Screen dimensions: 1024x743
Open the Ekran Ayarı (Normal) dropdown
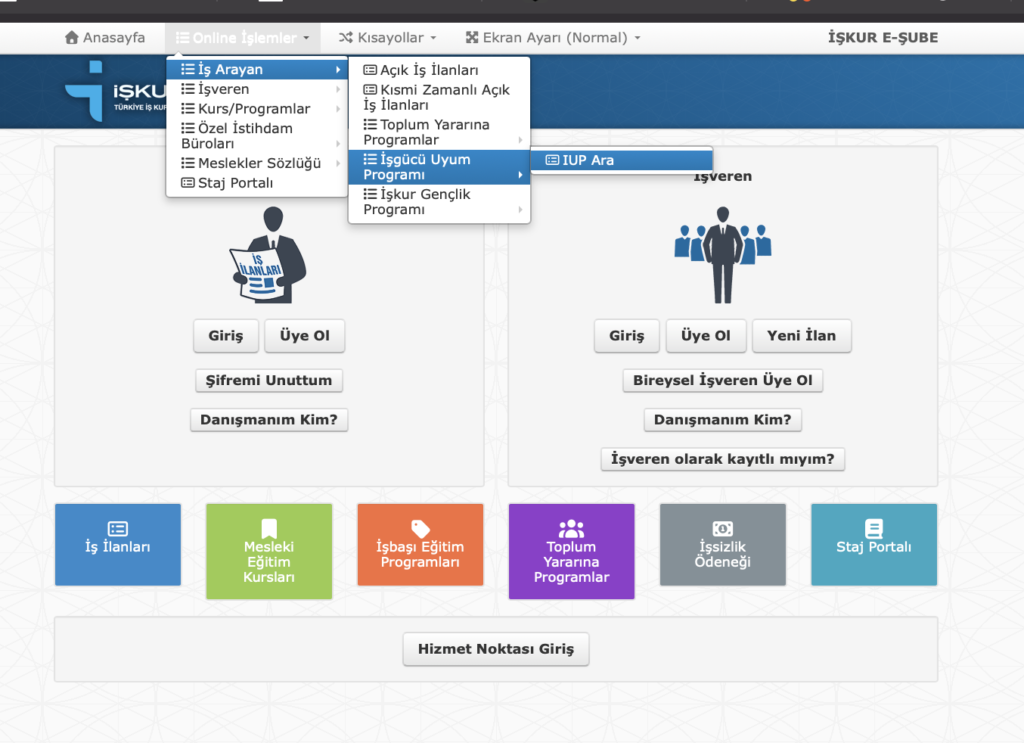(553, 38)
